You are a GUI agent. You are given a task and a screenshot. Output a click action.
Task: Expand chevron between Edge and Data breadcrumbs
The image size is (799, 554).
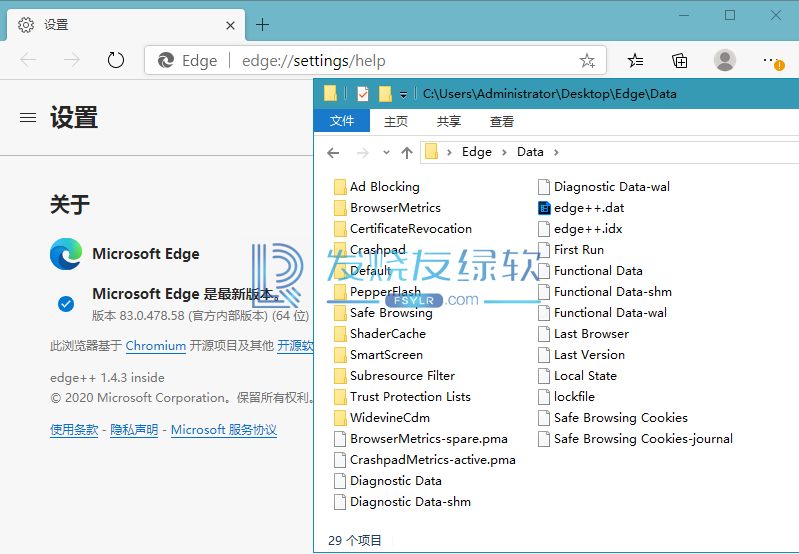point(504,152)
